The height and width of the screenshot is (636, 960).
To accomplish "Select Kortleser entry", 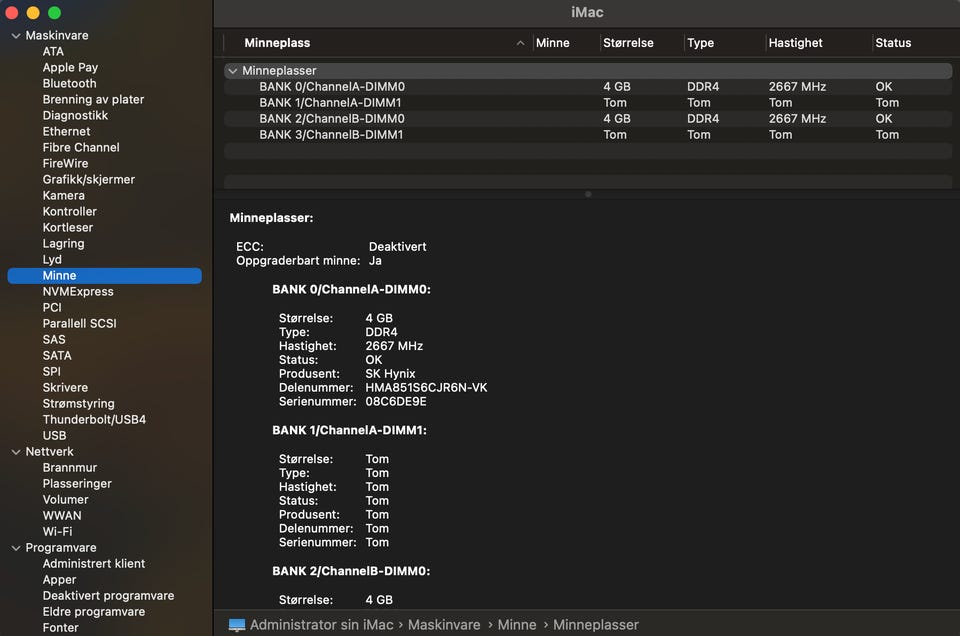I will pyautogui.click(x=68, y=227).
